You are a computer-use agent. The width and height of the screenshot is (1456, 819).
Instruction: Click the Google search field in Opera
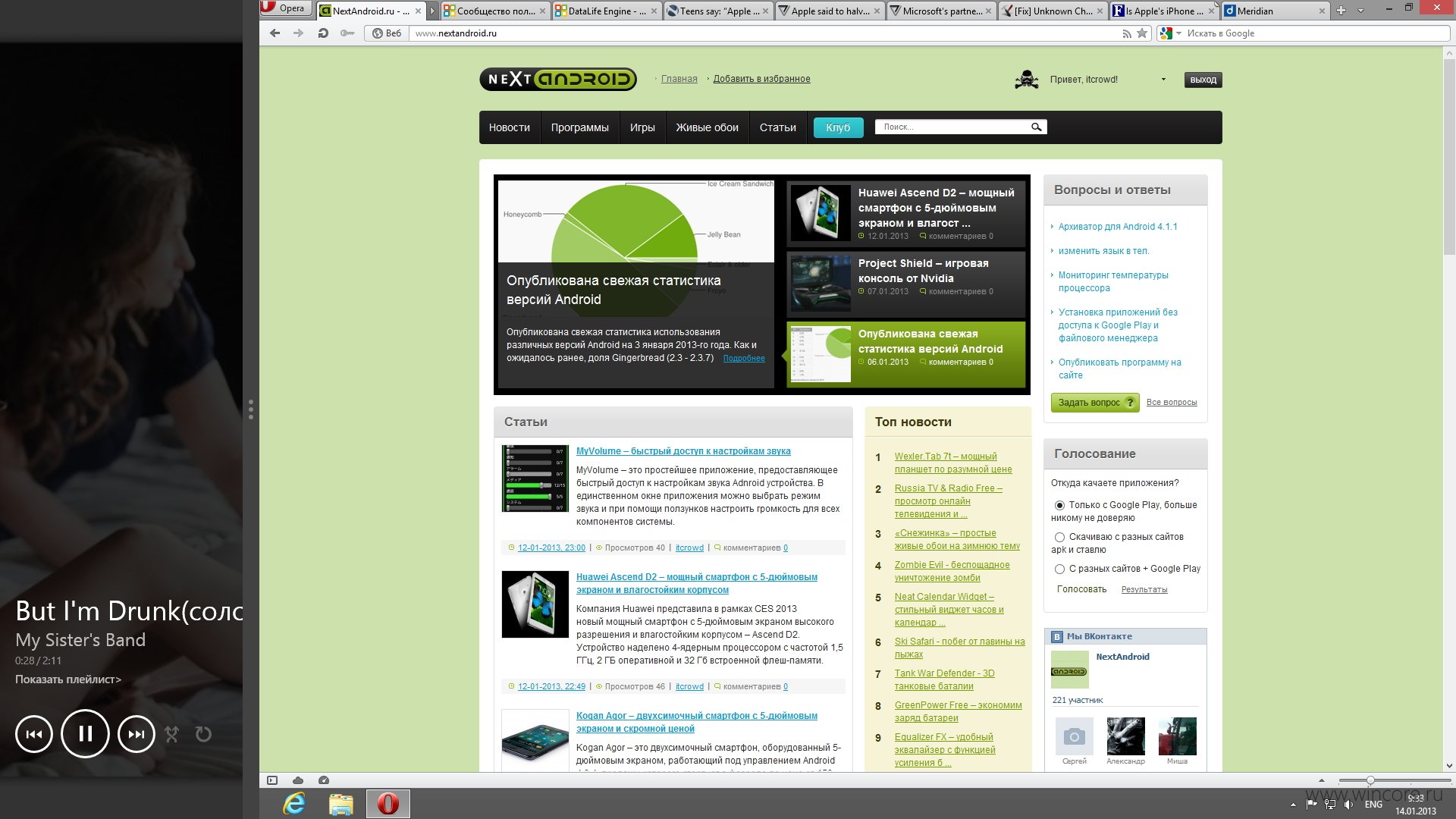coord(1316,33)
